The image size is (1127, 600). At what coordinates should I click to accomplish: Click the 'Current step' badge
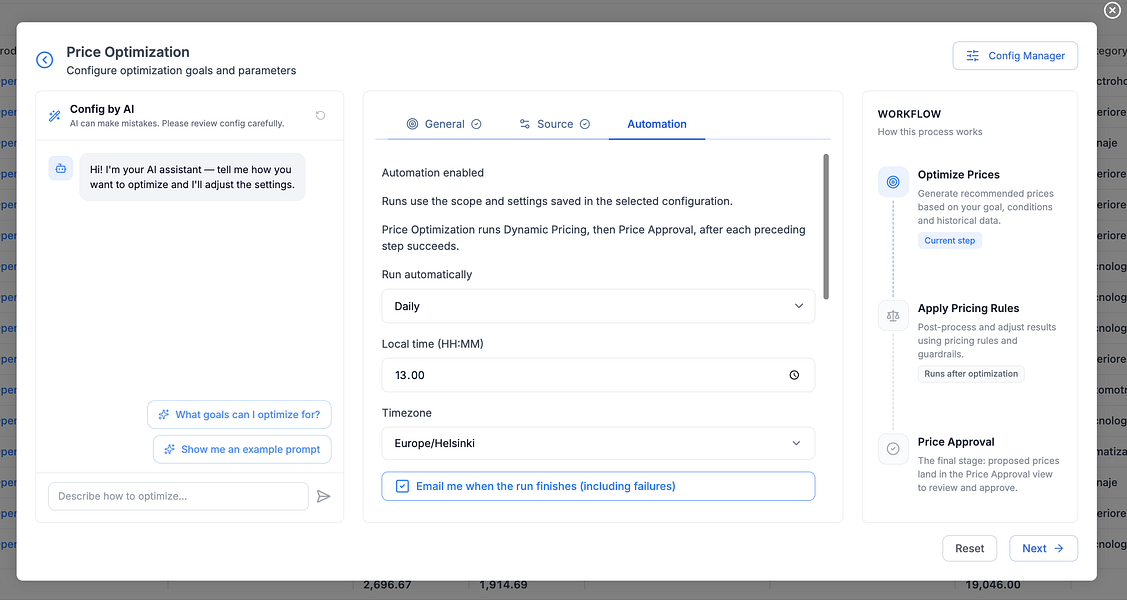point(949,241)
